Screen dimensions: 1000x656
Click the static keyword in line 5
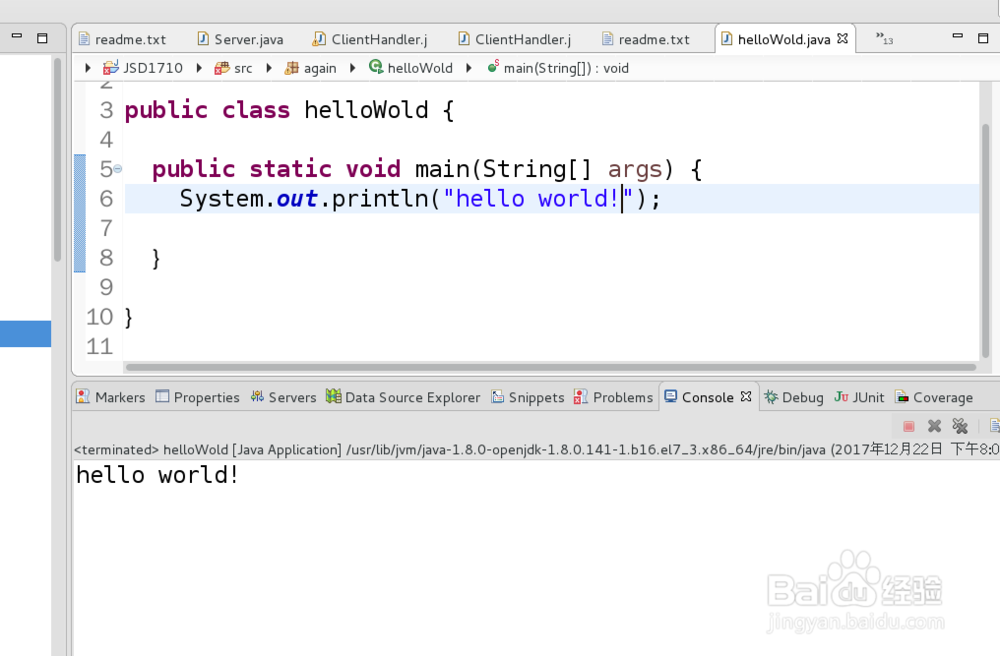point(290,169)
